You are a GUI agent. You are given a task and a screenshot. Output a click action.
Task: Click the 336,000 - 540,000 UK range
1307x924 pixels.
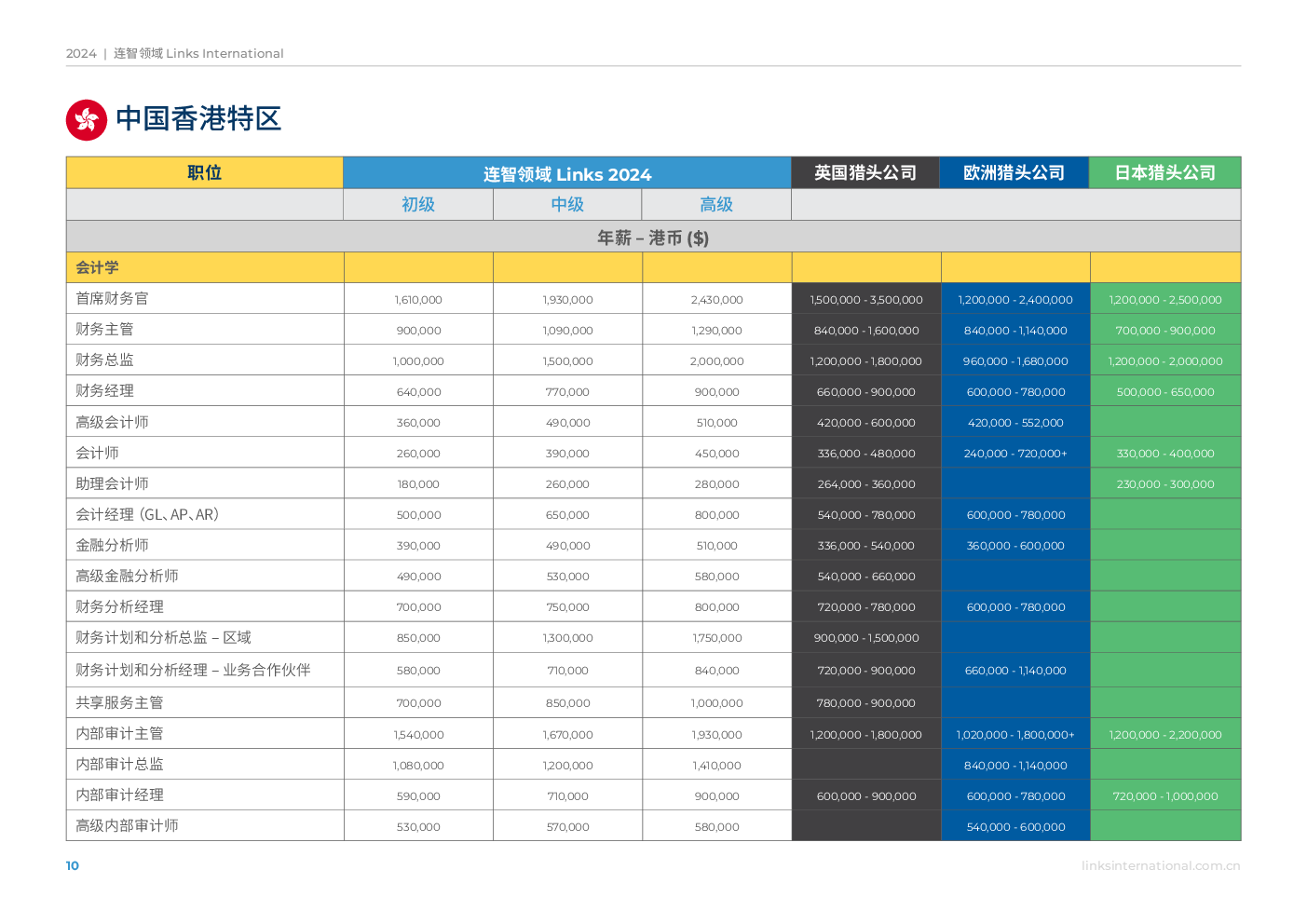point(866,546)
